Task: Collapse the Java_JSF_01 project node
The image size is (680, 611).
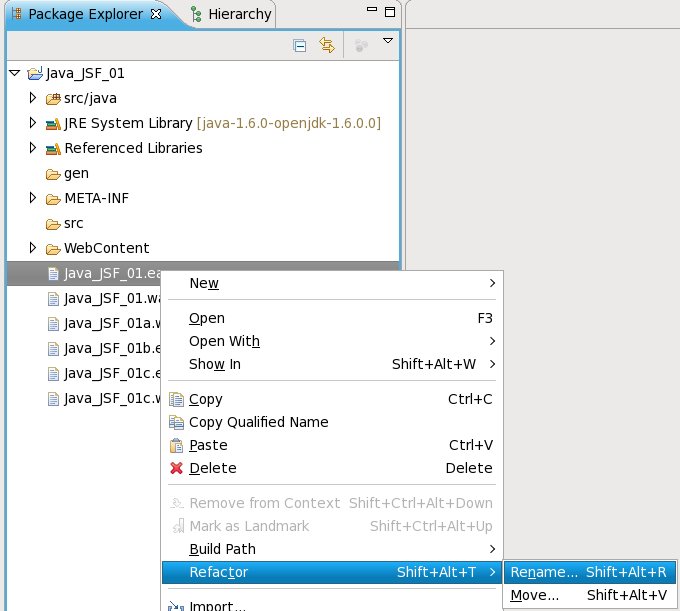Action: tap(14, 73)
